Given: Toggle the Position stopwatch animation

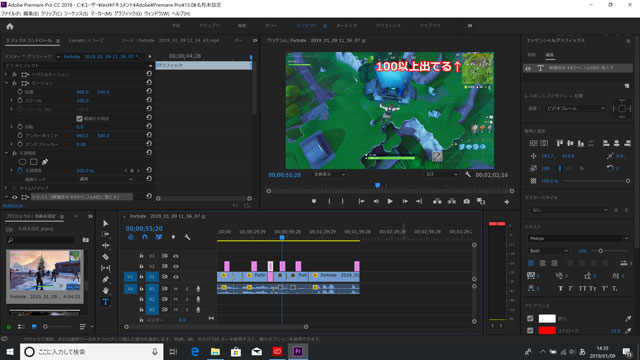Looking at the screenshot, I should [20, 92].
